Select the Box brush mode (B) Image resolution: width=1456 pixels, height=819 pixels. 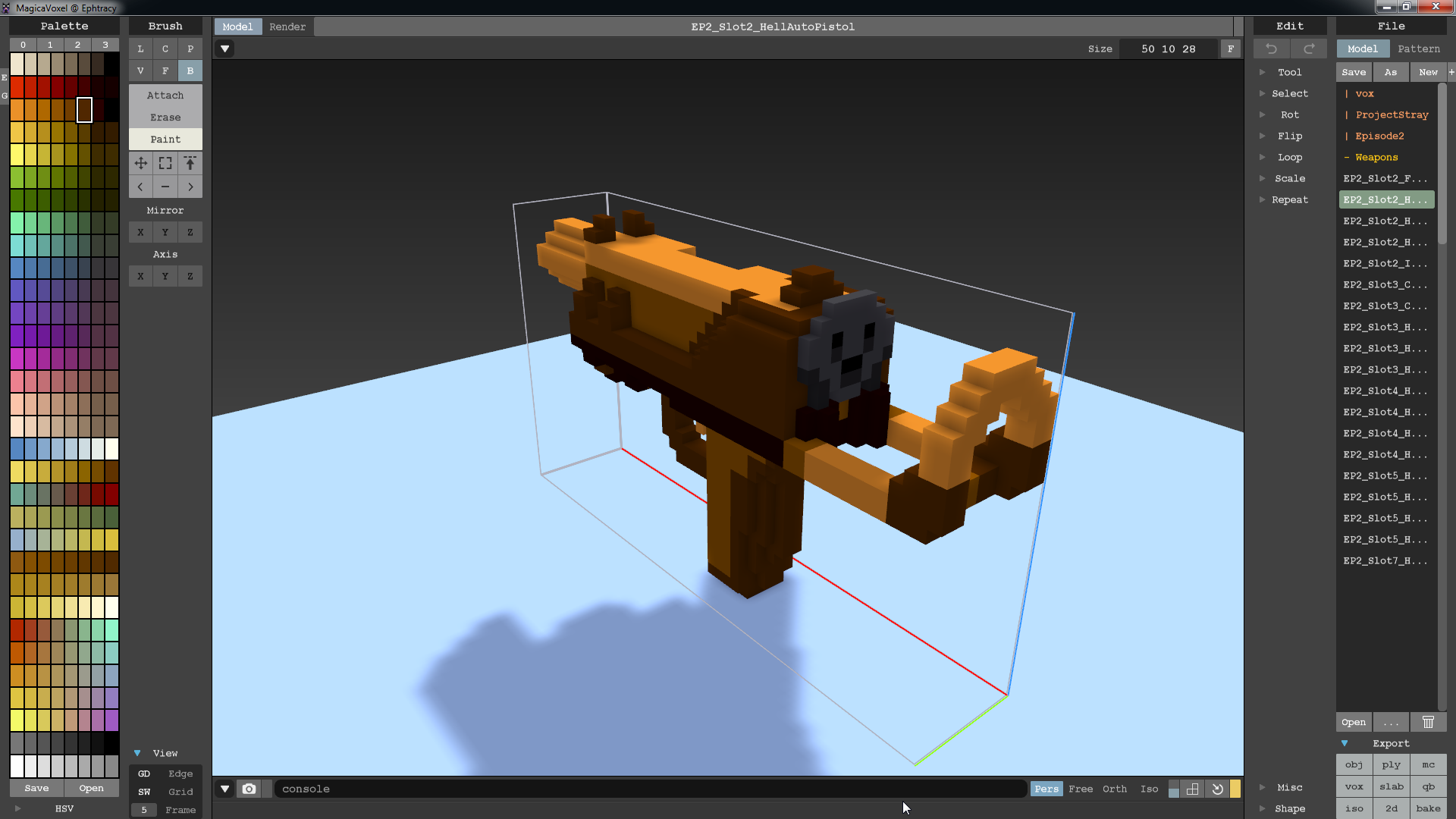(x=190, y=71)
